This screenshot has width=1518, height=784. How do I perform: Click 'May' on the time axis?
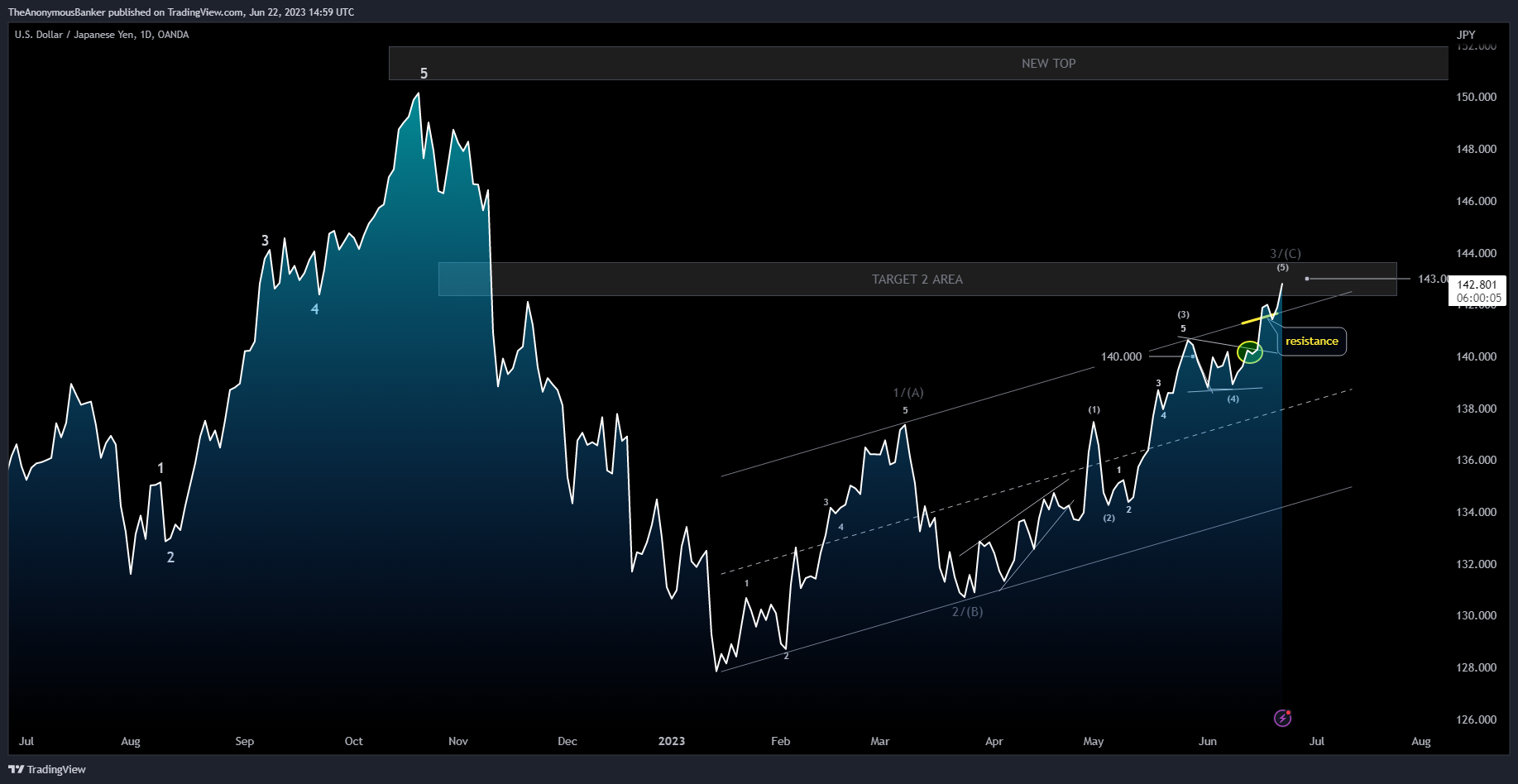(1094, 742)
